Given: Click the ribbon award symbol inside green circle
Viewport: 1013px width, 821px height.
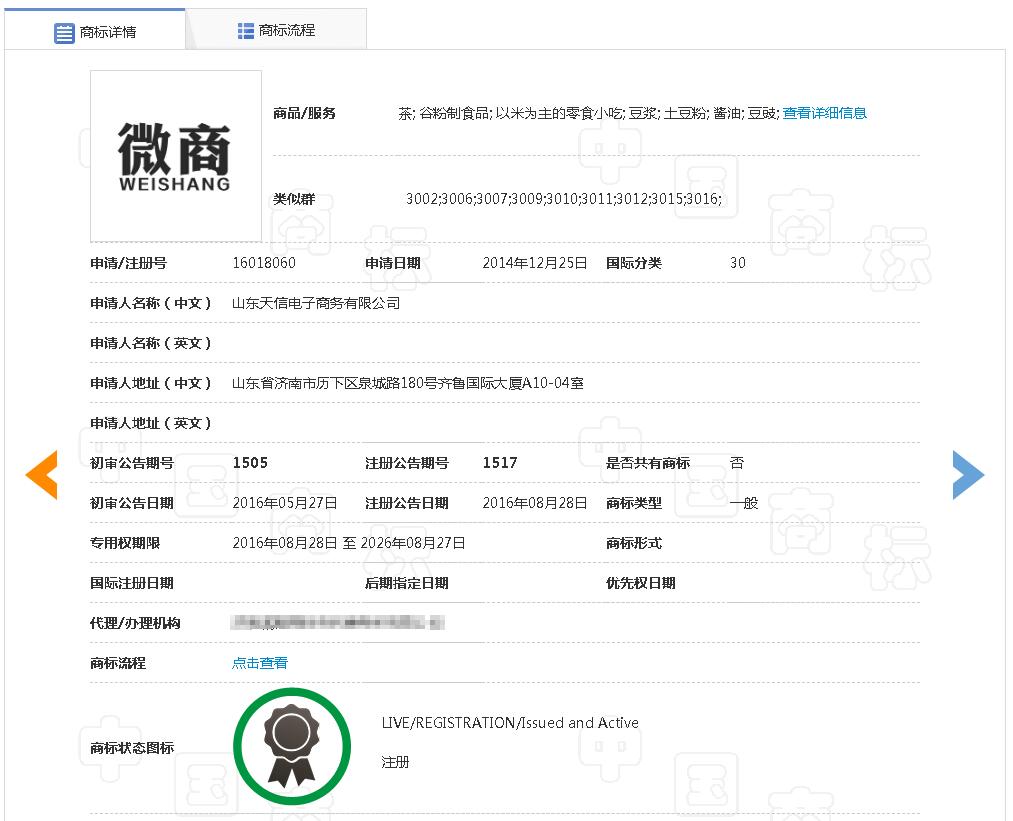Looking at the screenshot, I should 291,744.
